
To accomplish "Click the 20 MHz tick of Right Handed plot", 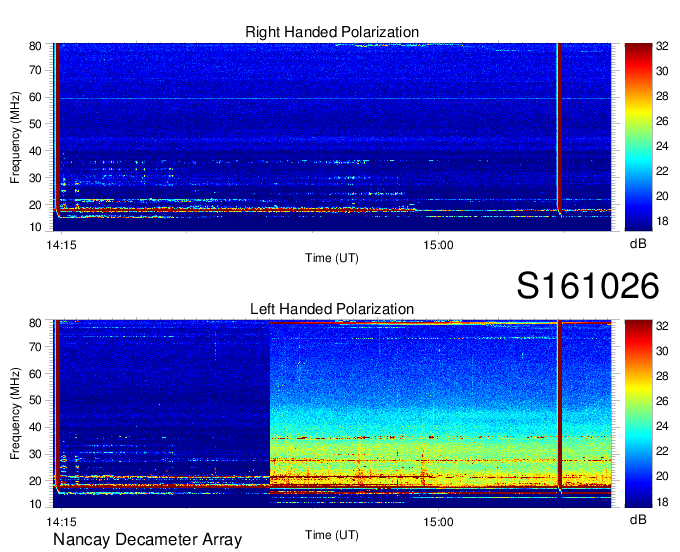I will coord(36,205).
